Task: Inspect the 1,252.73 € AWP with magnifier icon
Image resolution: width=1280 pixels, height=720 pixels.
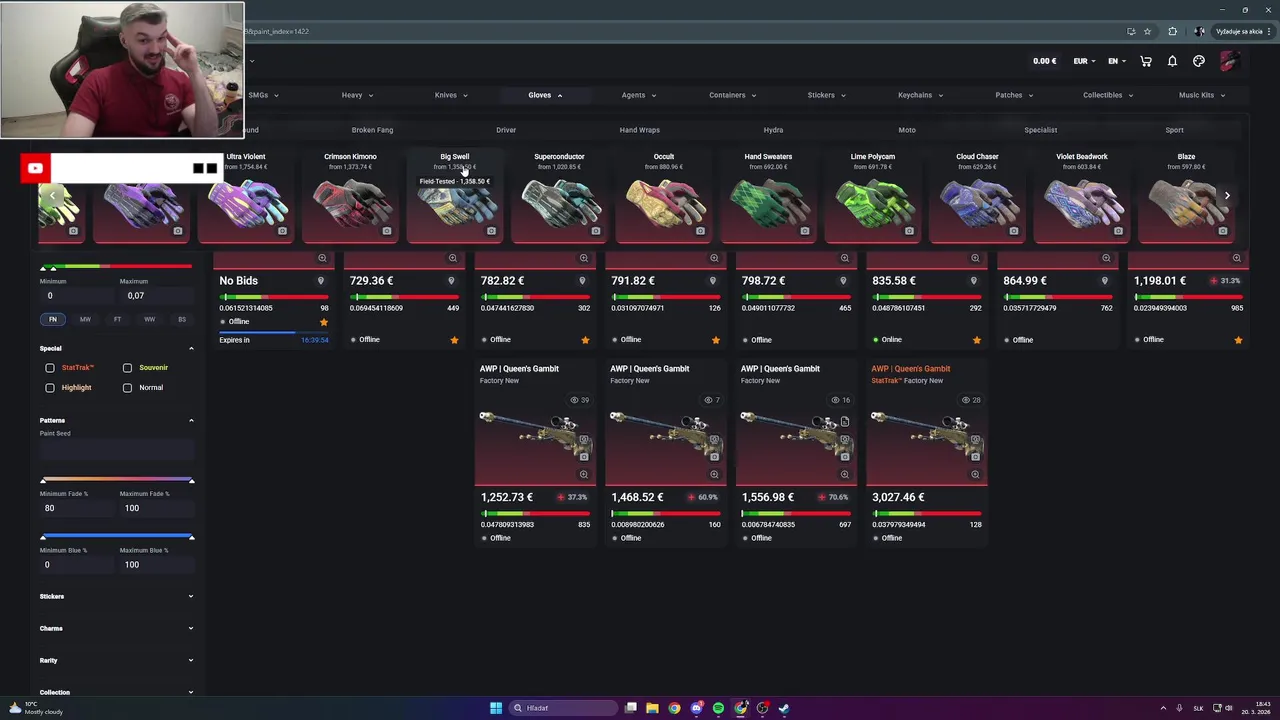Action: click(x=584, y=474)
